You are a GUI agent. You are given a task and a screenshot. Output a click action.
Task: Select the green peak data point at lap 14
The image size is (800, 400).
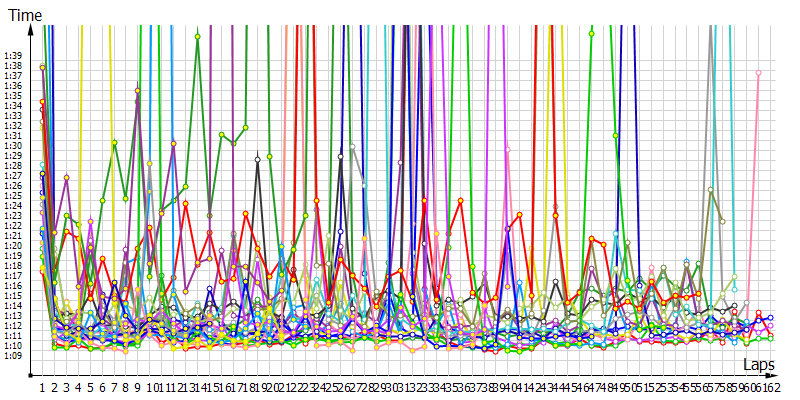[198, 37]
